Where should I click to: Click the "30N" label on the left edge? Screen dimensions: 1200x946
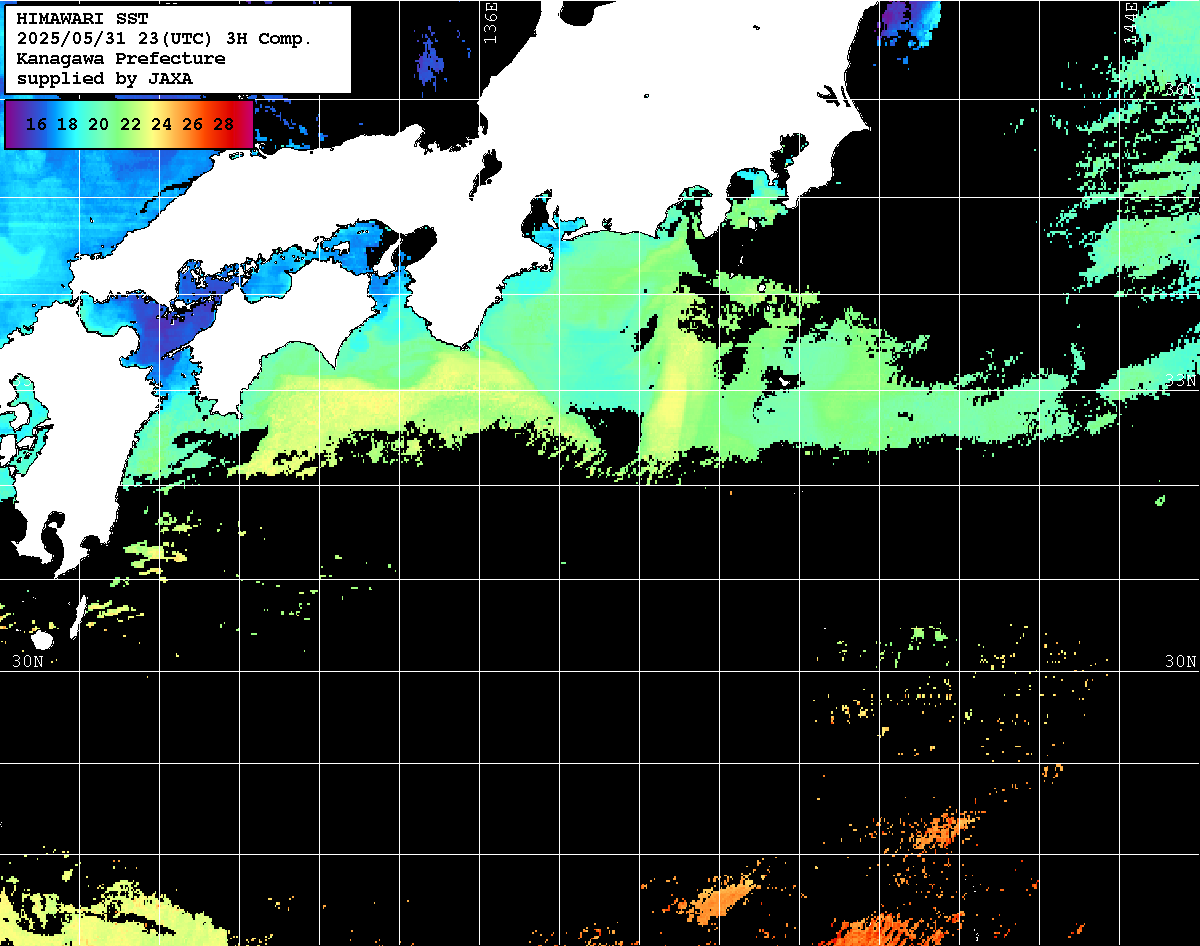(28, 662)
